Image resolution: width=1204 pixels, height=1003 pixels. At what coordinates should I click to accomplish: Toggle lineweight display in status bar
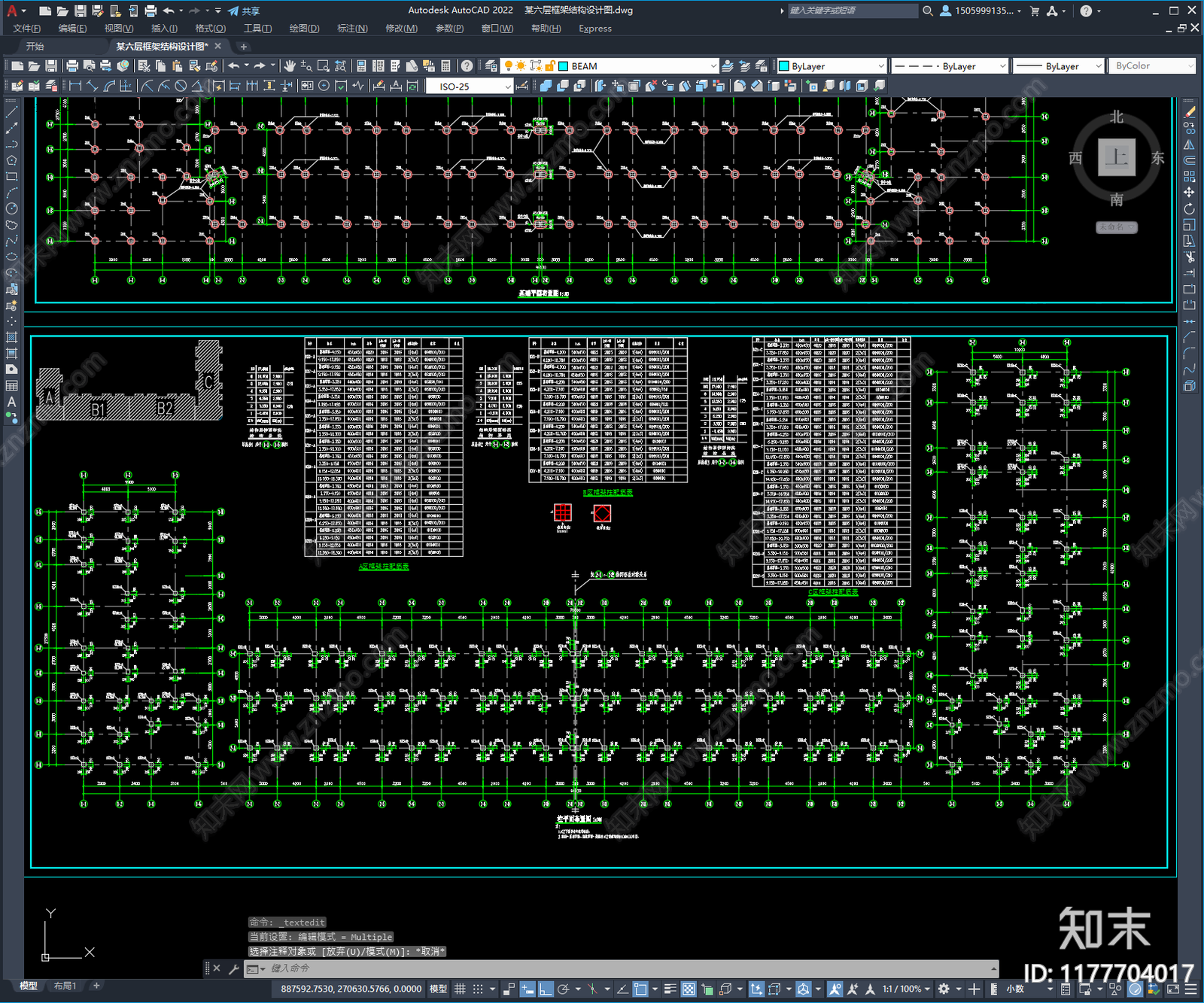pyautogui.click(x=670, y=989)
